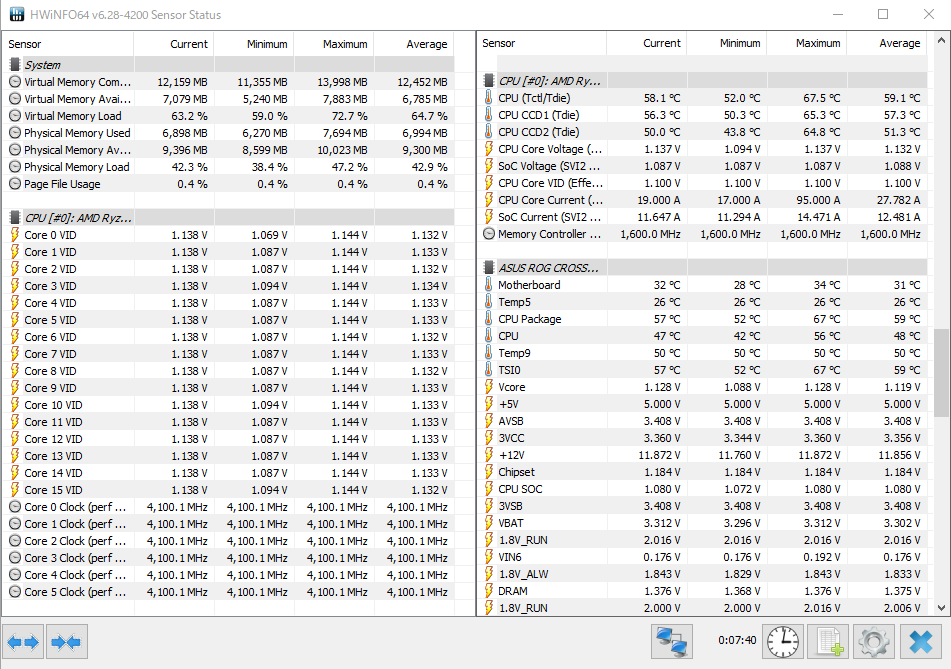The height and width of the screenshot is (669, 951).
Task: Click the left panel Minimum column header
Action: [254, 44]
